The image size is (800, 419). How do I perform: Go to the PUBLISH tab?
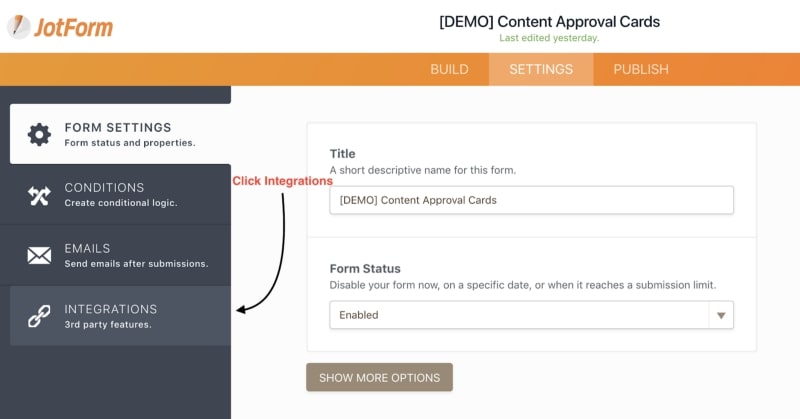(x=641, y=69)
